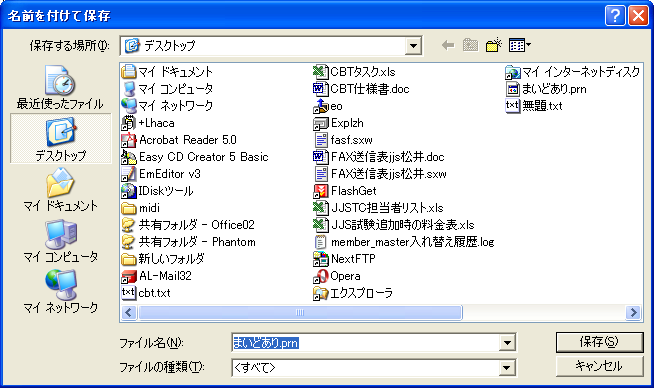Select the AL-Mail32 shortcut icon

[x=129, y=276]
